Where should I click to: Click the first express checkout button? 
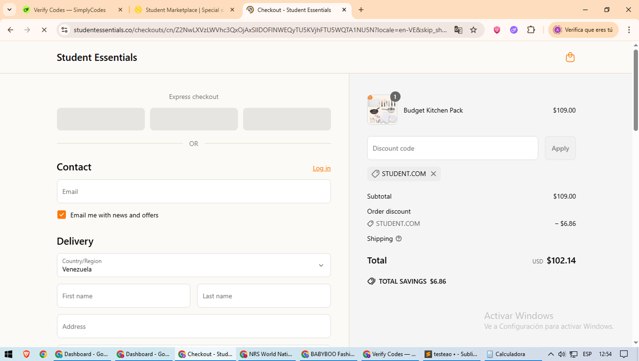(x=101, y=119)
